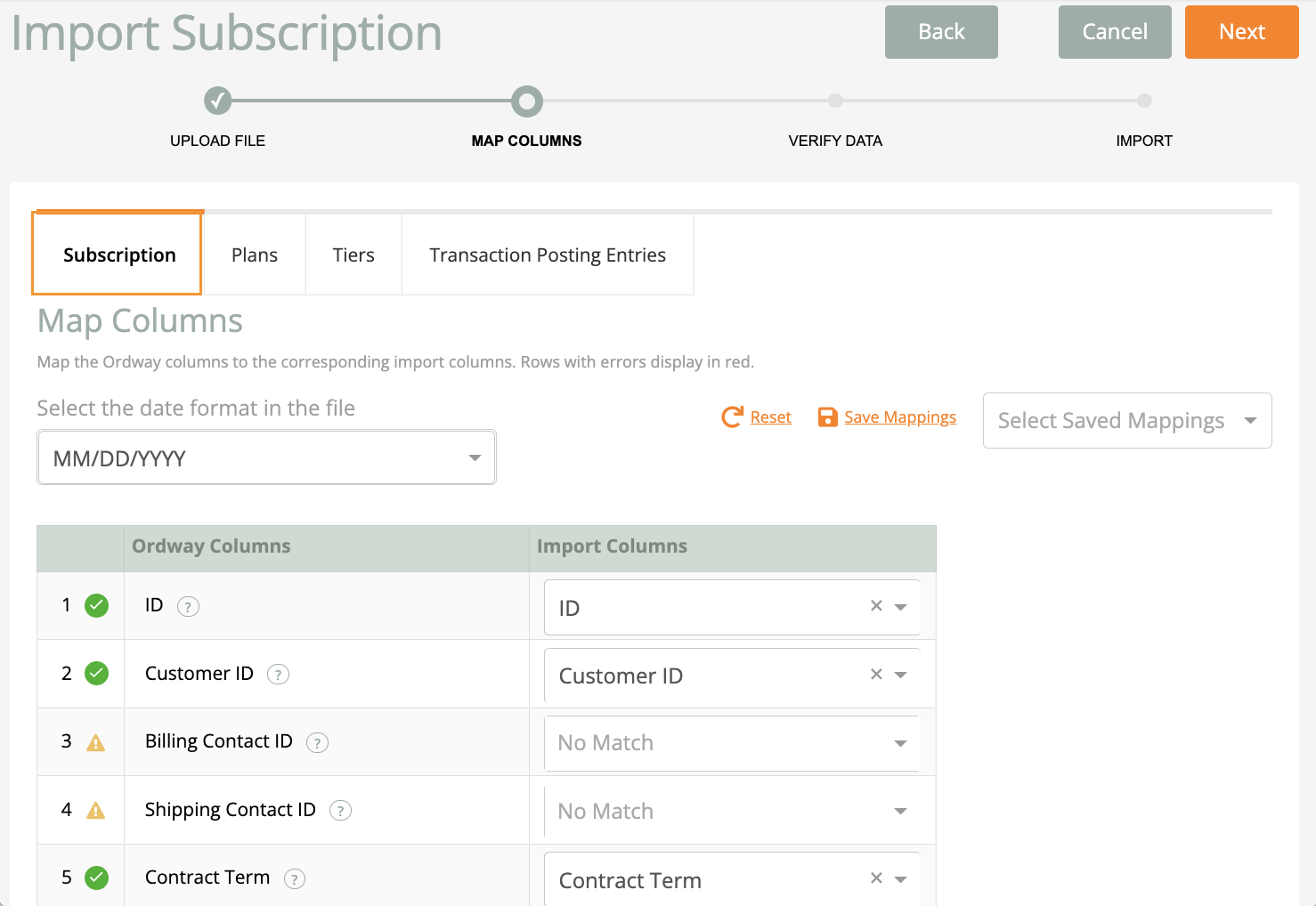The height and width of the screenshot is (906, 1316).
Task: Click the Billing Contact ID row label
Action: (219, 741)
